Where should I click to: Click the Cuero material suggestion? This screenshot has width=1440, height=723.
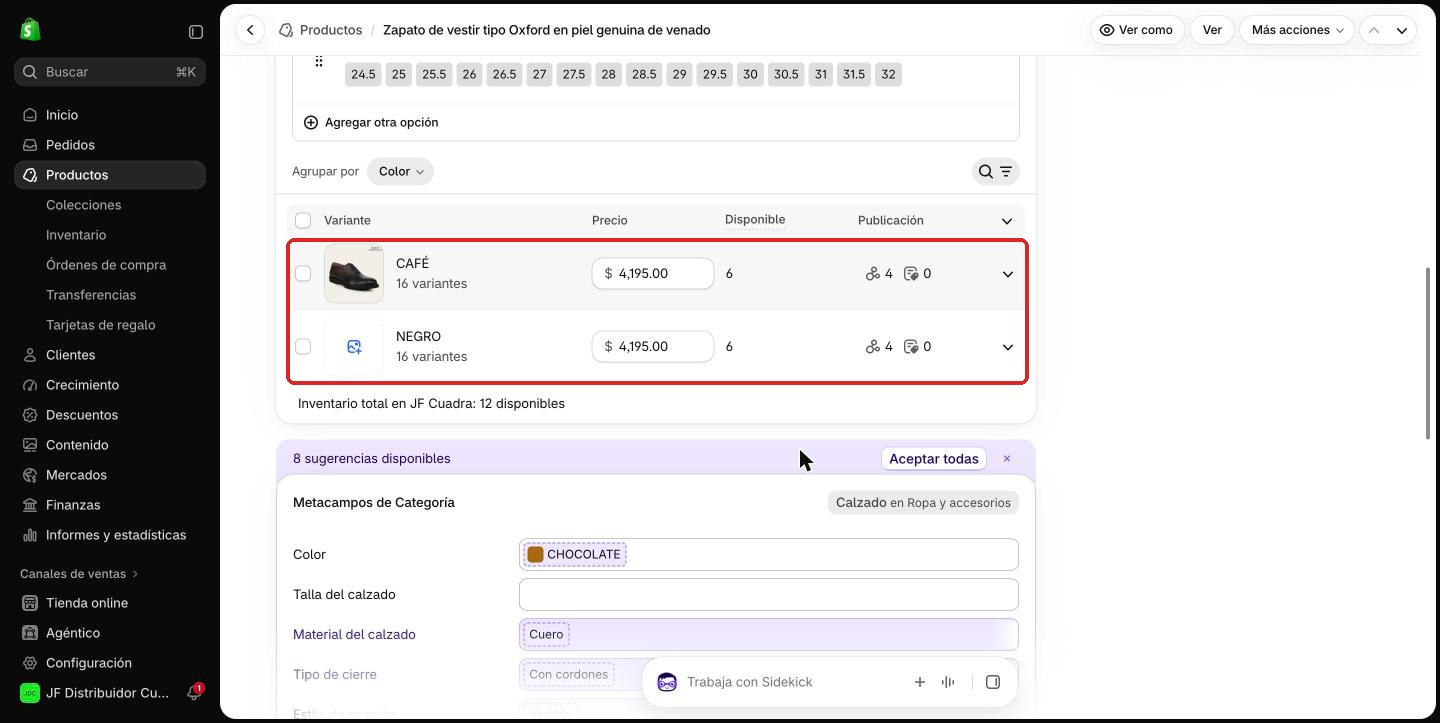point(546,635)
